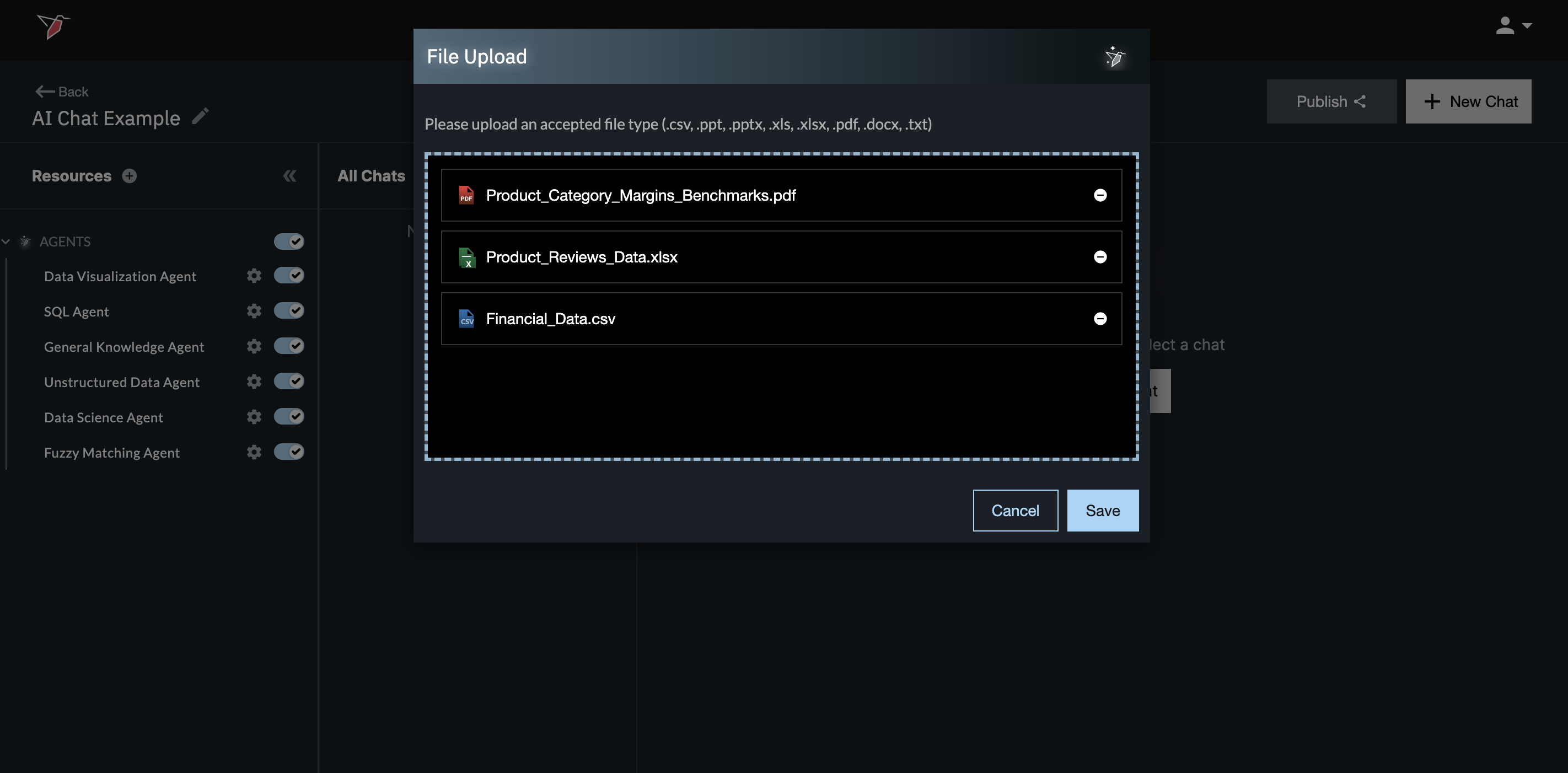Toggle off the General Knowledge Agent switch

tap(288, 346)
